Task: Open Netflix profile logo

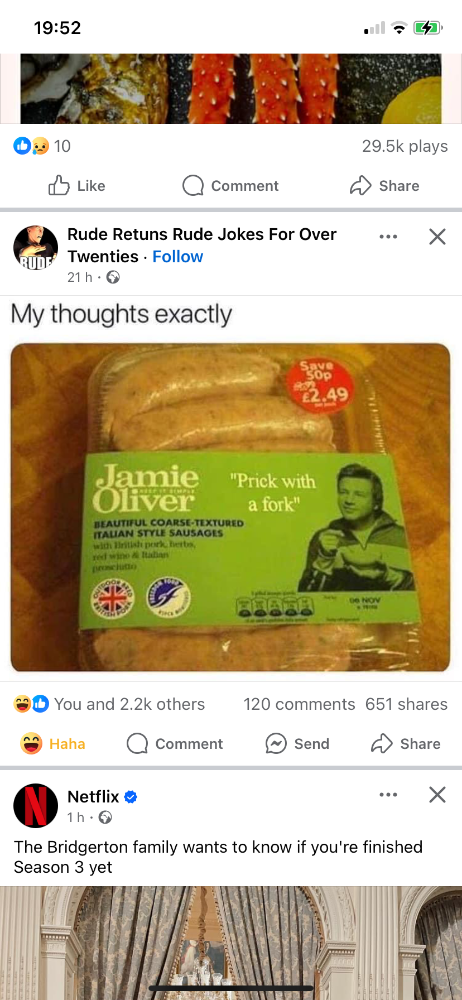Action: click(x=35, y=805)
